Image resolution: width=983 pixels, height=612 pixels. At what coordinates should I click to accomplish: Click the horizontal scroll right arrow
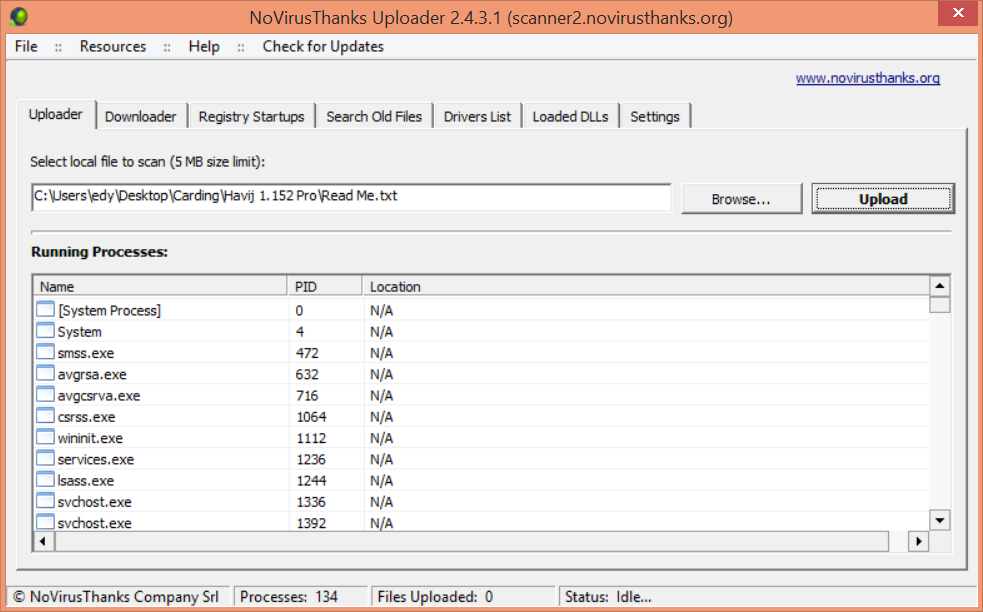tap(918, 541)
